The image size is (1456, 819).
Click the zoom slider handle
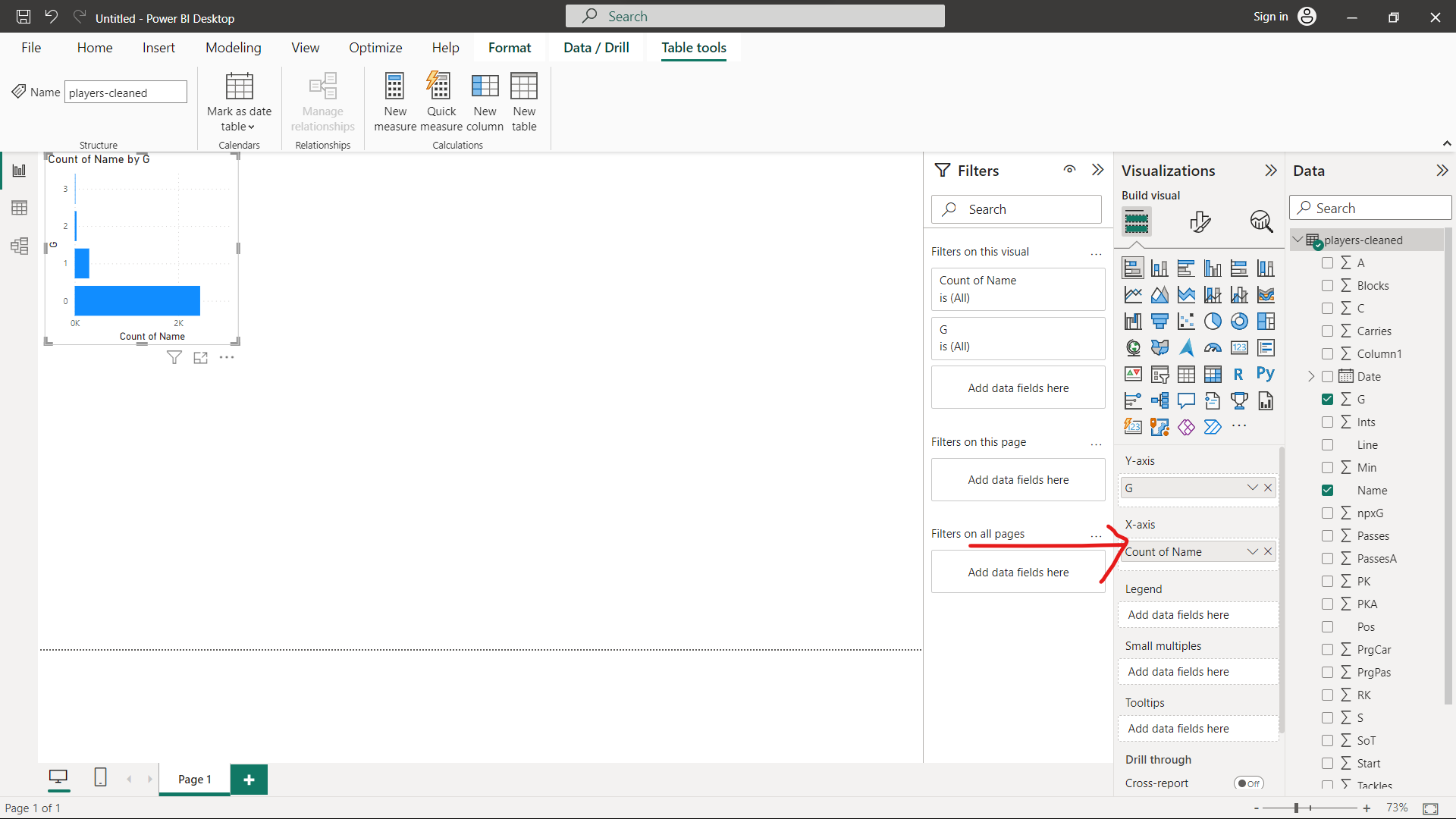click(1297, 808)
